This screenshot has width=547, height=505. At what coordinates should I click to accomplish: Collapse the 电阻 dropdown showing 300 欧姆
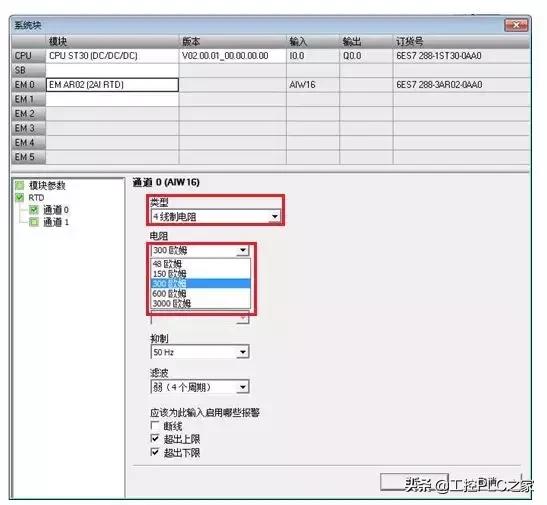click(200, 250)
